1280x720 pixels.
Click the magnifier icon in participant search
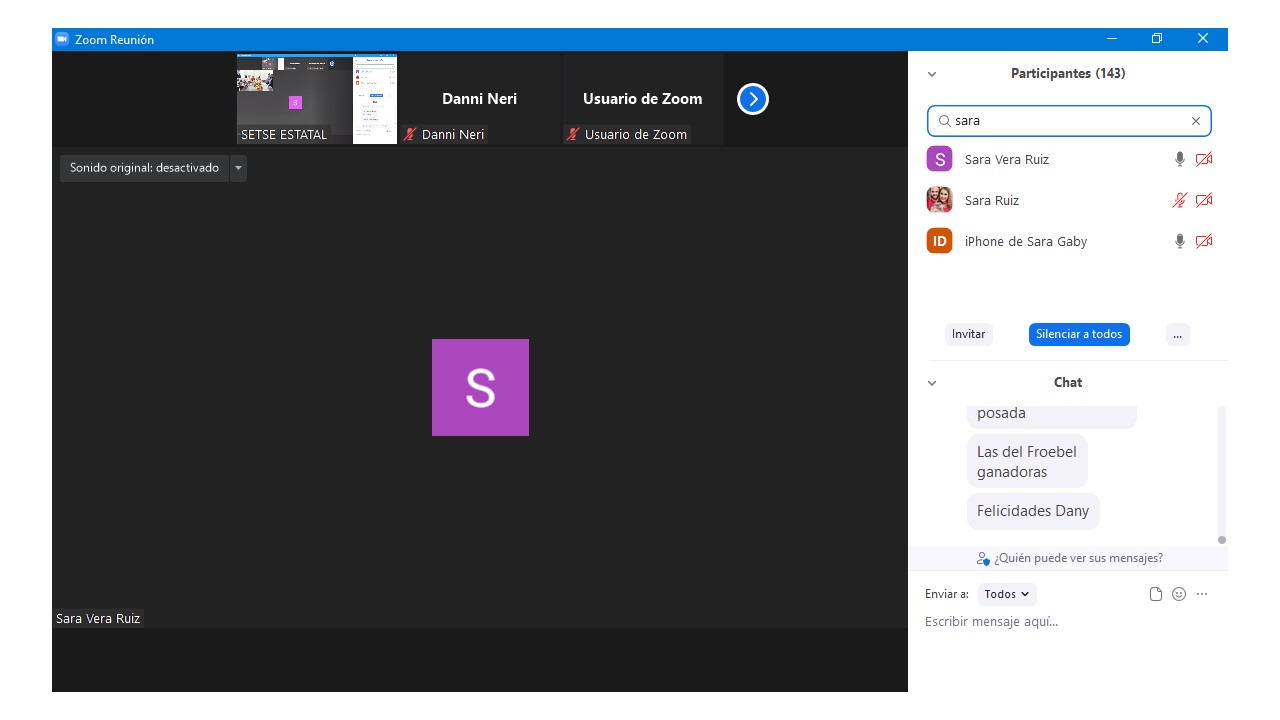click(943, 121)
